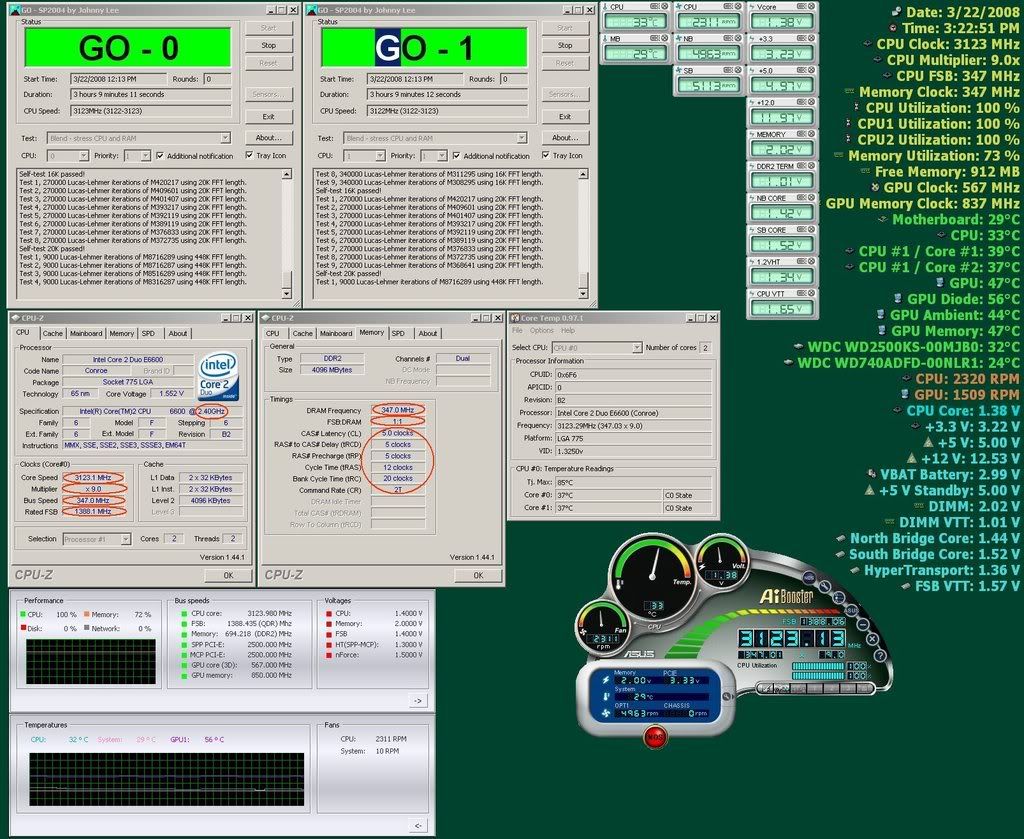1024x839 pixels.
Task: Click the wrench icon in AI Booster
Action: click(x=825, y=586)
